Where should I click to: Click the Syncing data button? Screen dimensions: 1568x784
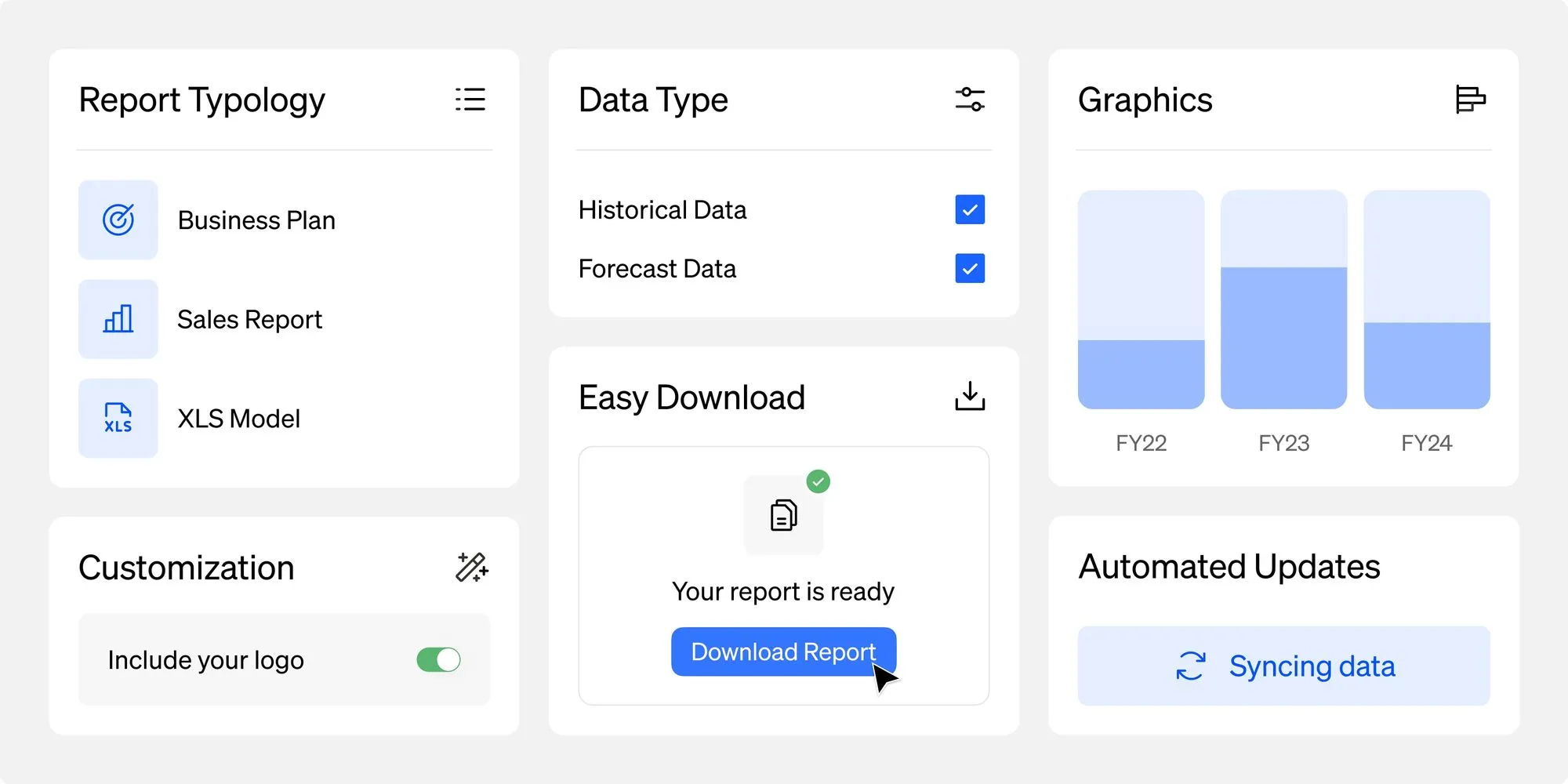tap(1283, 665)
